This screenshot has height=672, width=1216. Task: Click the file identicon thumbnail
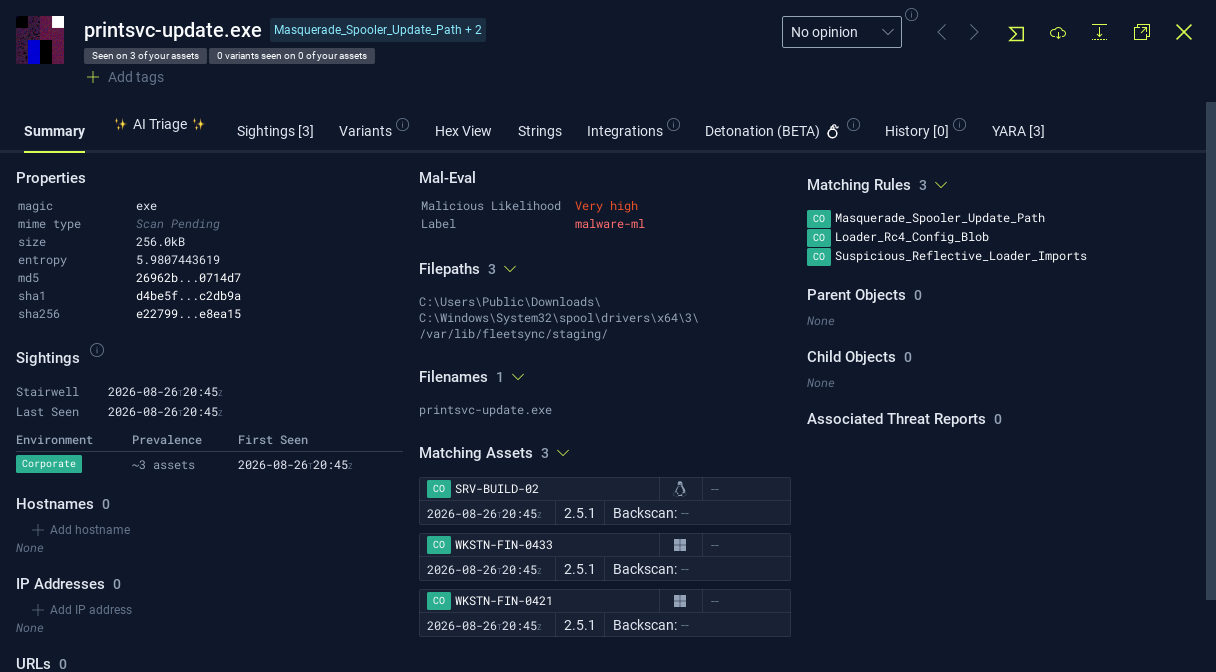pos(40,40)
